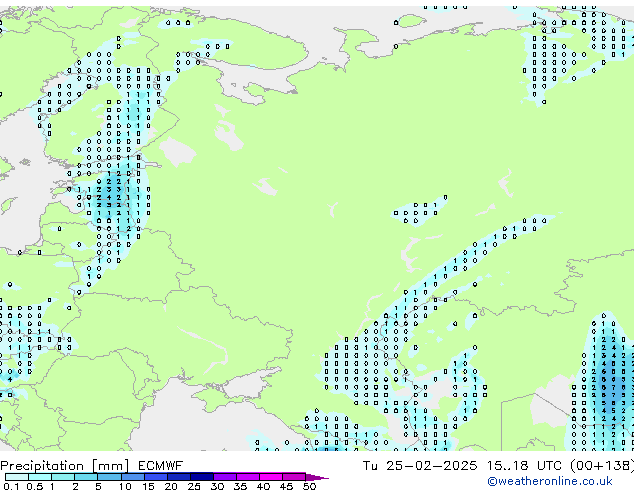The image size is (634, 490).
Task: Click the above-50 mm legend arrow tip
Action: coord(317,477)
